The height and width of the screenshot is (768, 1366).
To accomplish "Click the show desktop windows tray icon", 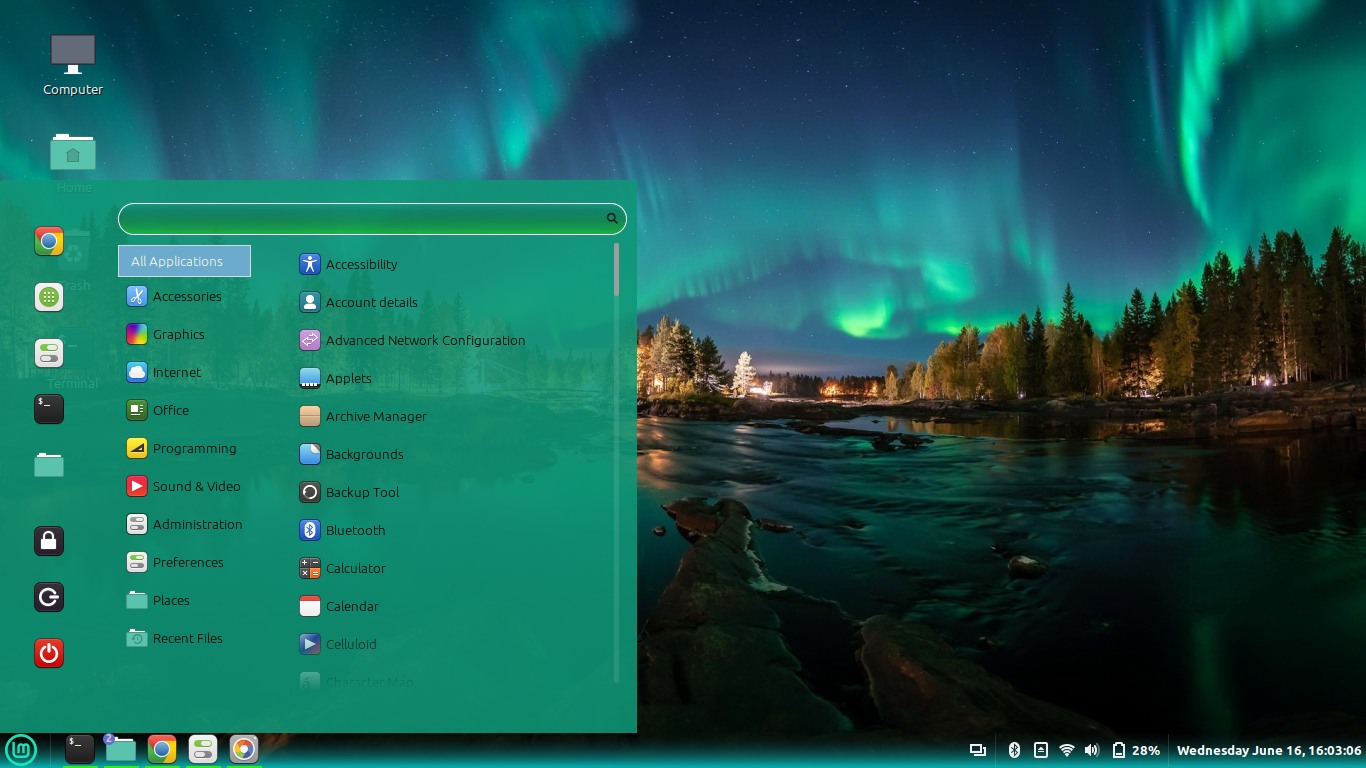I will click(x=978, y=750).
